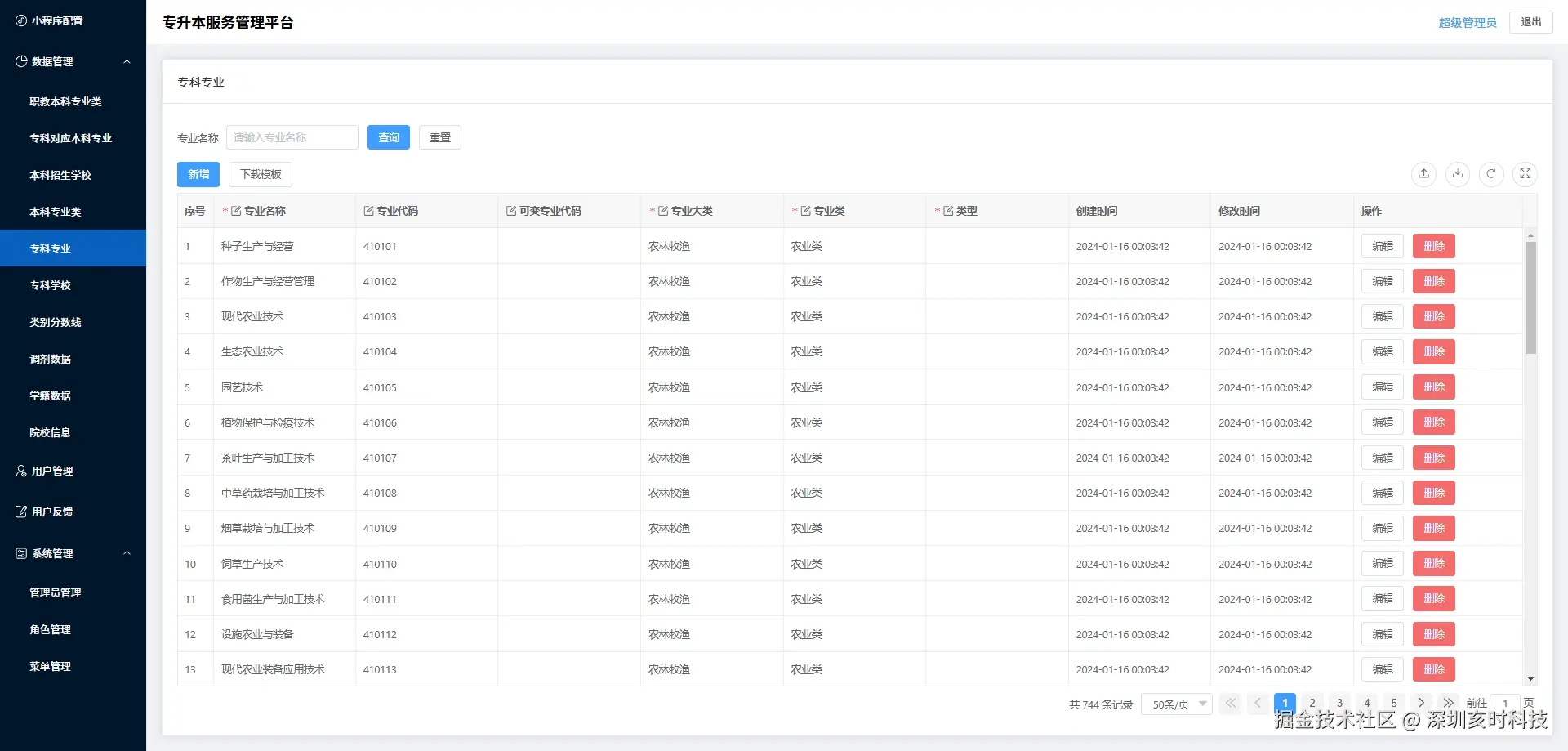Jump to last page with double-right arrow
Viewport: 1568px width, 751px height.
tap(1448, 703)
